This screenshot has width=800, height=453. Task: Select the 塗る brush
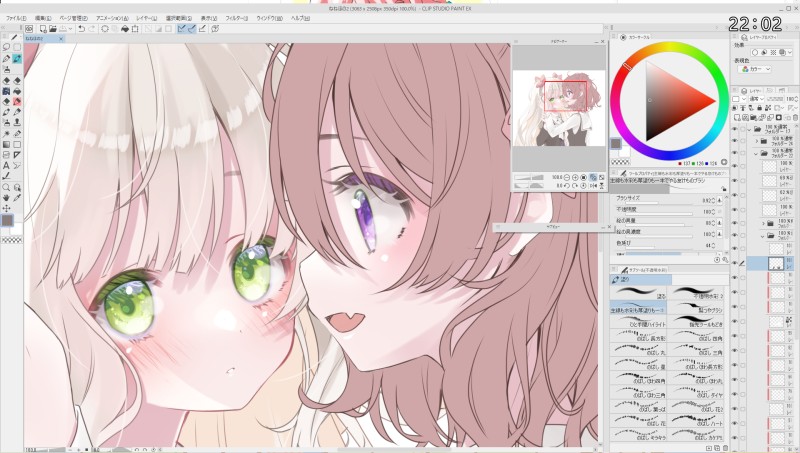click(x=638, y=293)
